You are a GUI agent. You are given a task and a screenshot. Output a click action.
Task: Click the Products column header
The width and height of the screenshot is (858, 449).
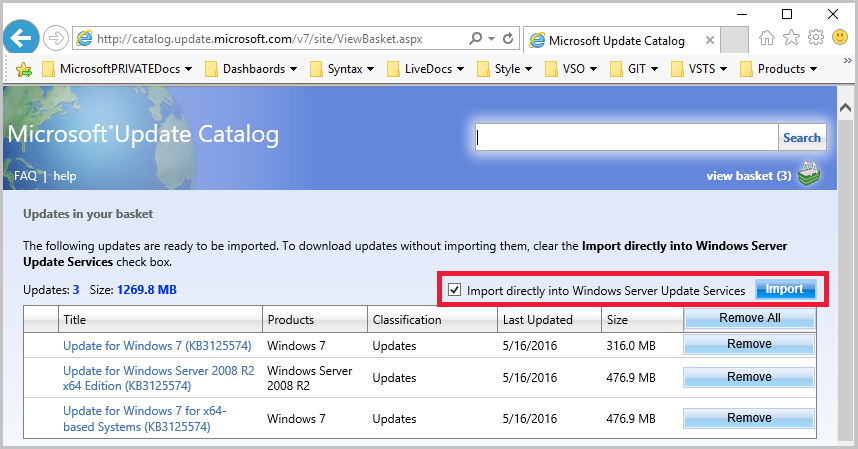click(x=315, y=319)
